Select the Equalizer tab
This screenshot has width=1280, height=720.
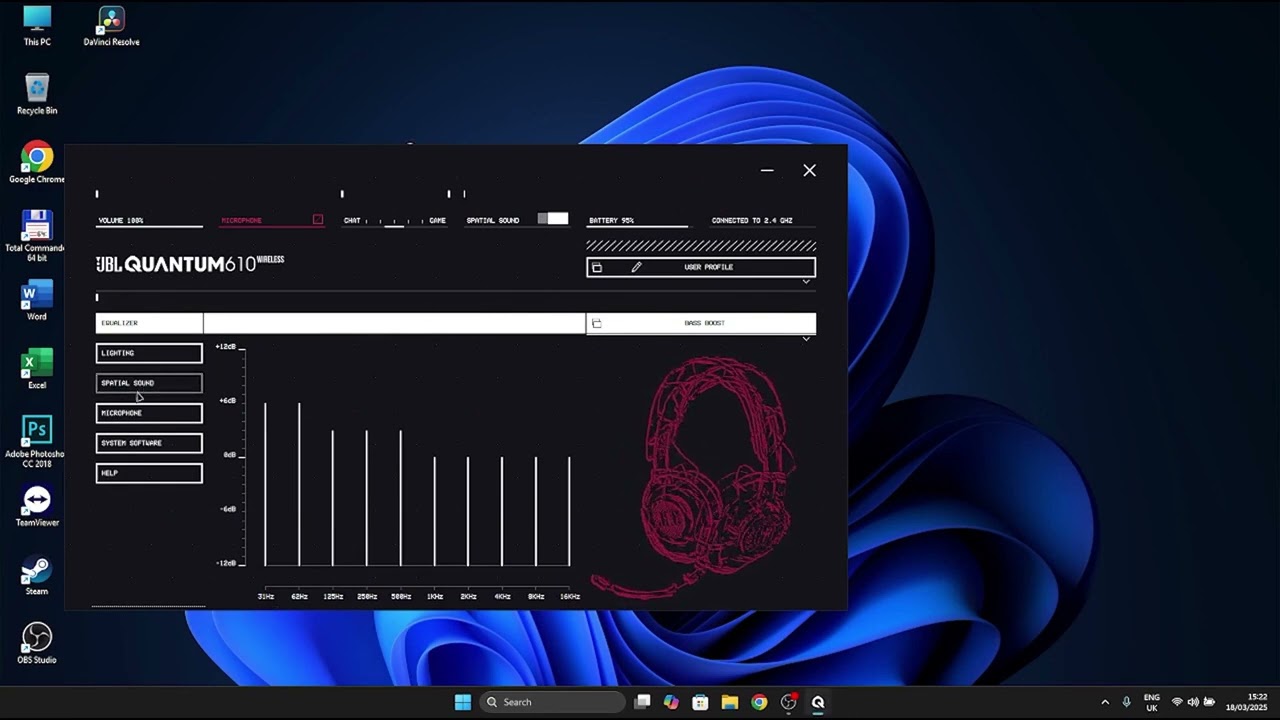point(149,323)
